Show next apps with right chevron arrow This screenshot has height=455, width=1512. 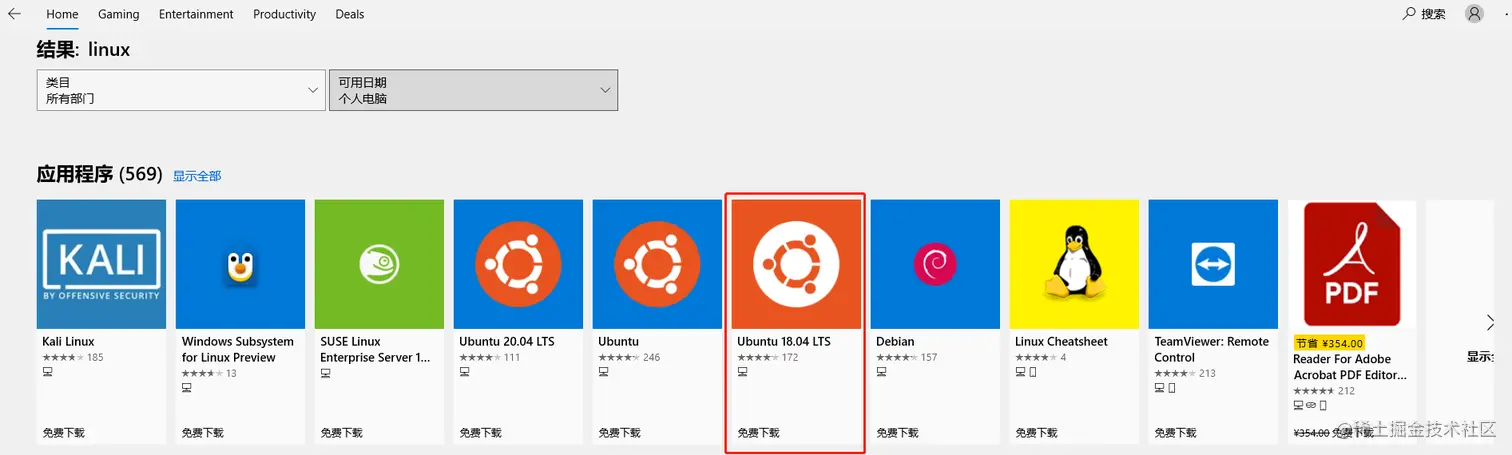[x=1491, y=322]
